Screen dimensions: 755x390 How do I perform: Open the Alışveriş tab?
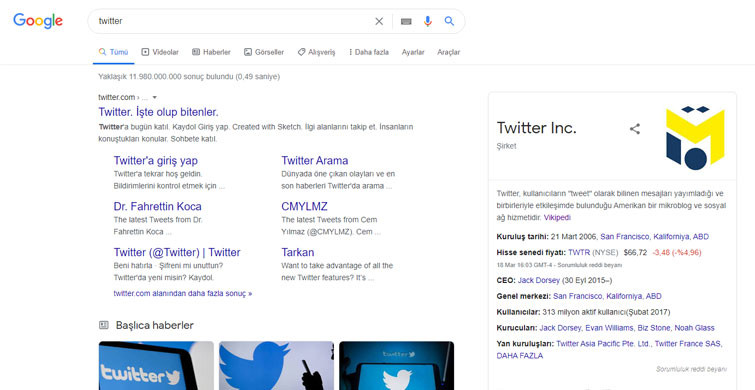click(x=316, y=52)
